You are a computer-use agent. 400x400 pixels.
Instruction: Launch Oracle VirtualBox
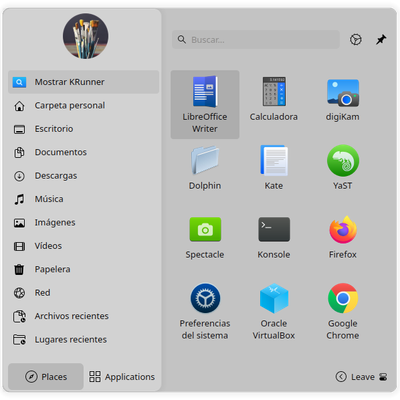274,311
